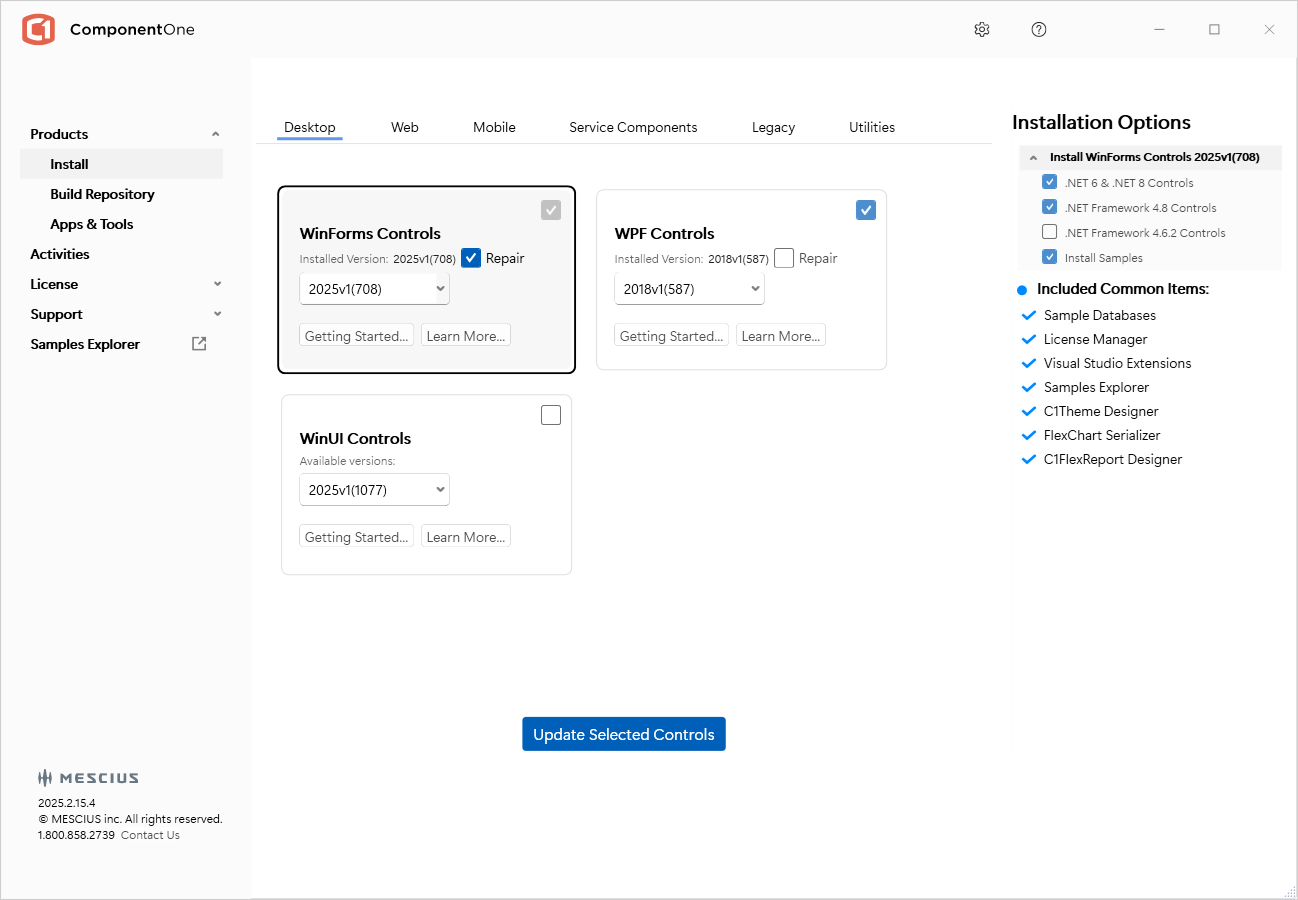Click the help question mark icon
The width and height of the screenshot is (1298, 900).
coord(1039,30)
